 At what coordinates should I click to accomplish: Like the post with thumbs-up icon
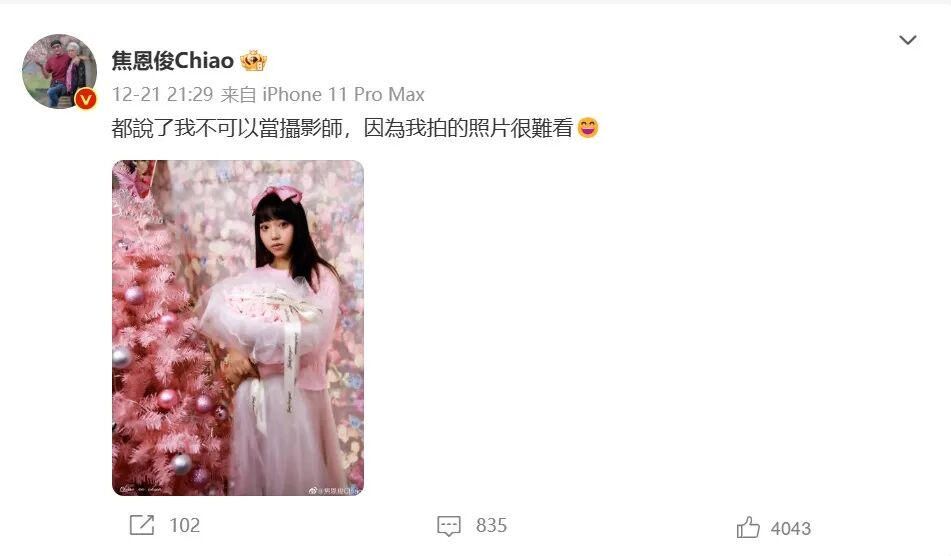click(x=748, y=527)
